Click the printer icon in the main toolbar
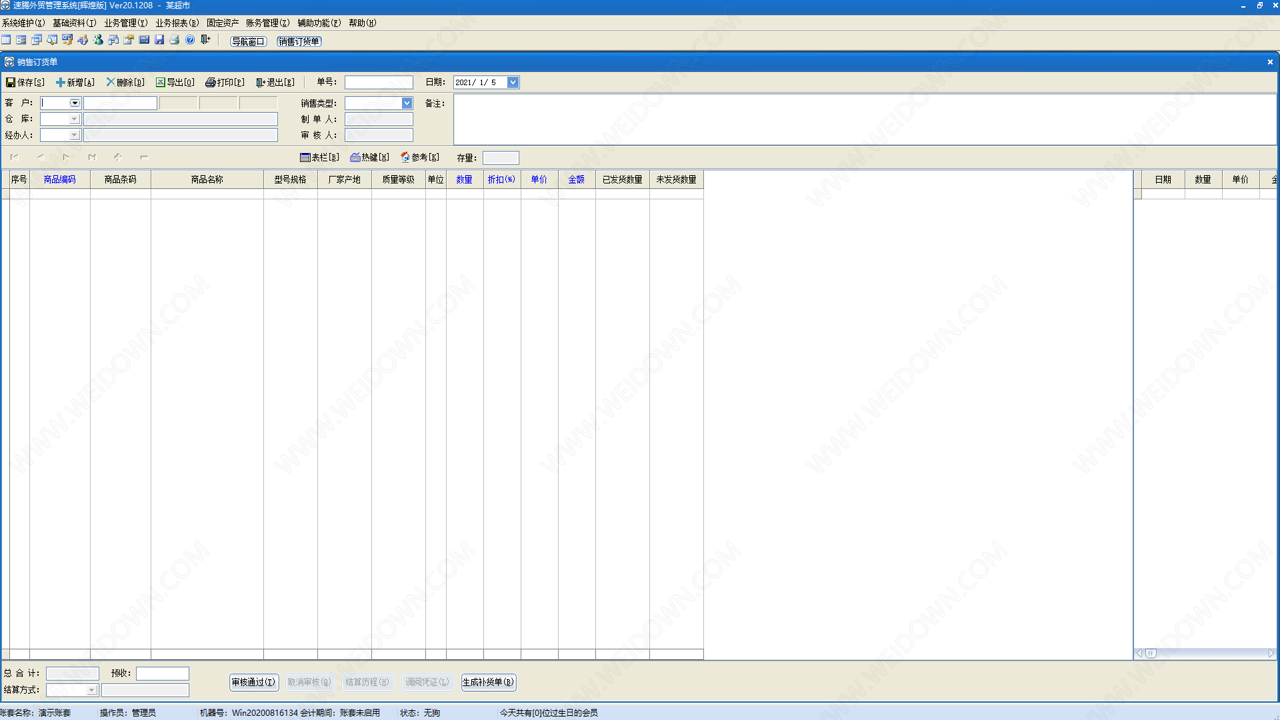This screenshot has width=1280, height=720. pos(174,40)
